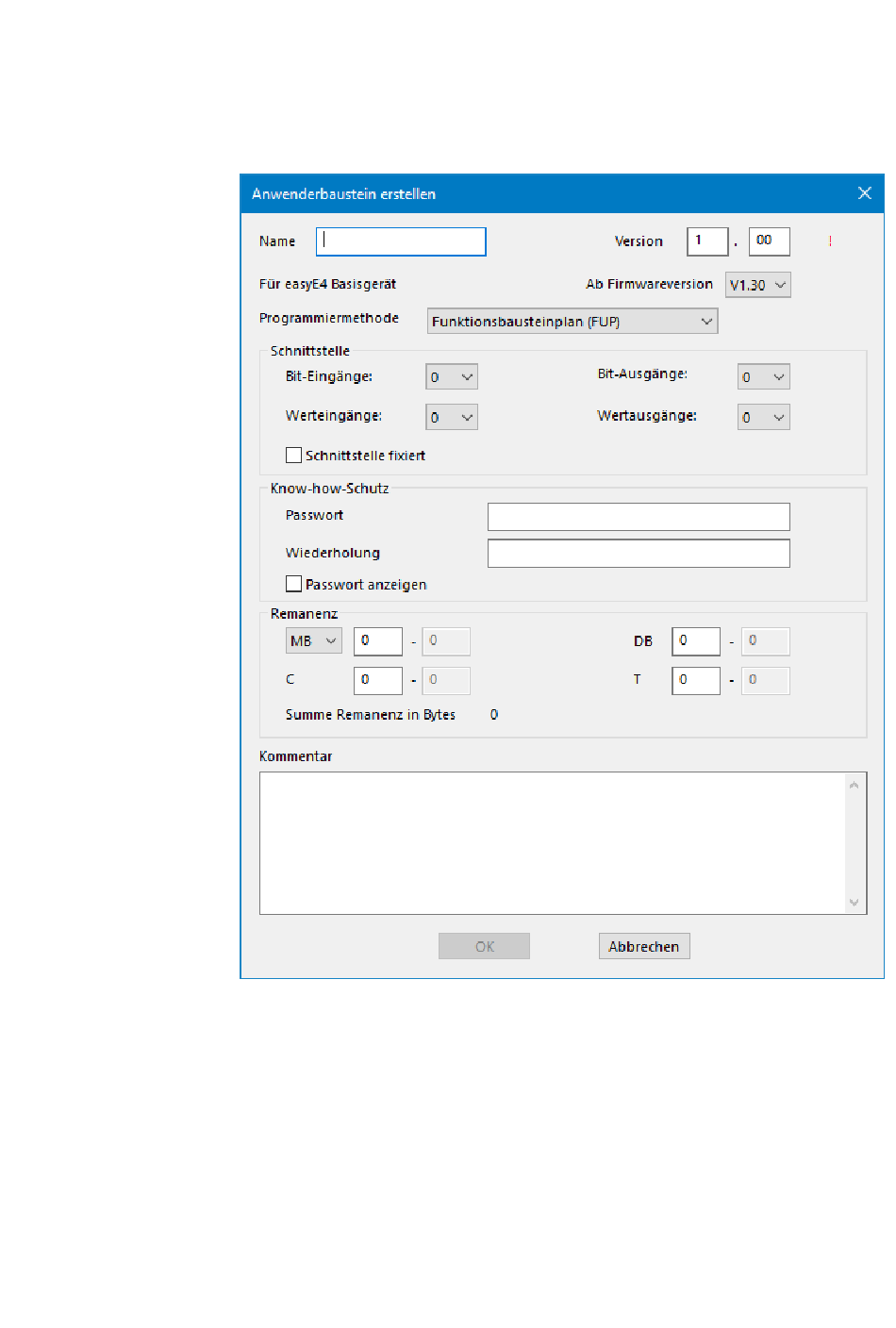The width and height of the screenshot is (896, 1328).
Task: Click the T remanence start field
Action: click(x=695, y=680)
